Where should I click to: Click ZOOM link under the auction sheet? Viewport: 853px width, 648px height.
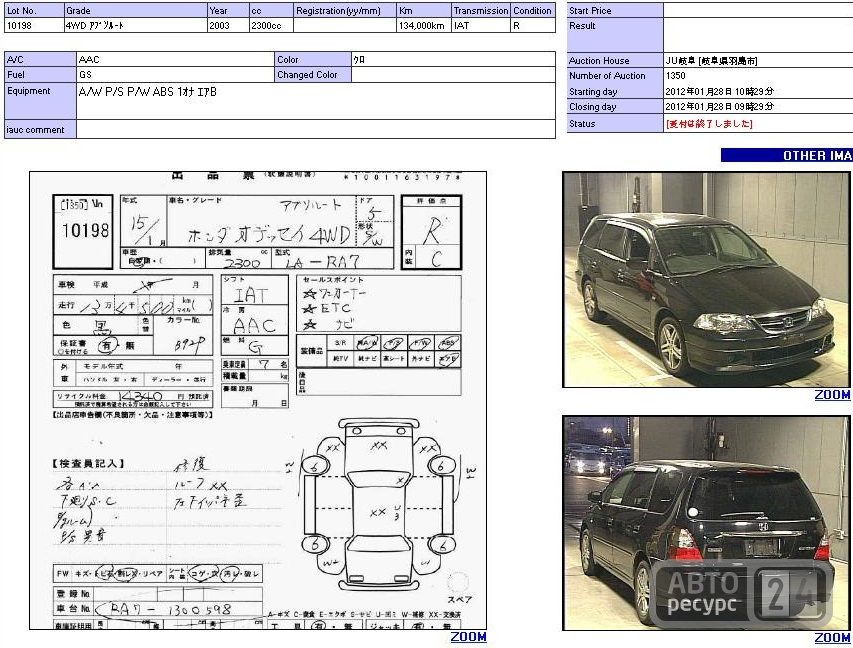pos(468,637)
